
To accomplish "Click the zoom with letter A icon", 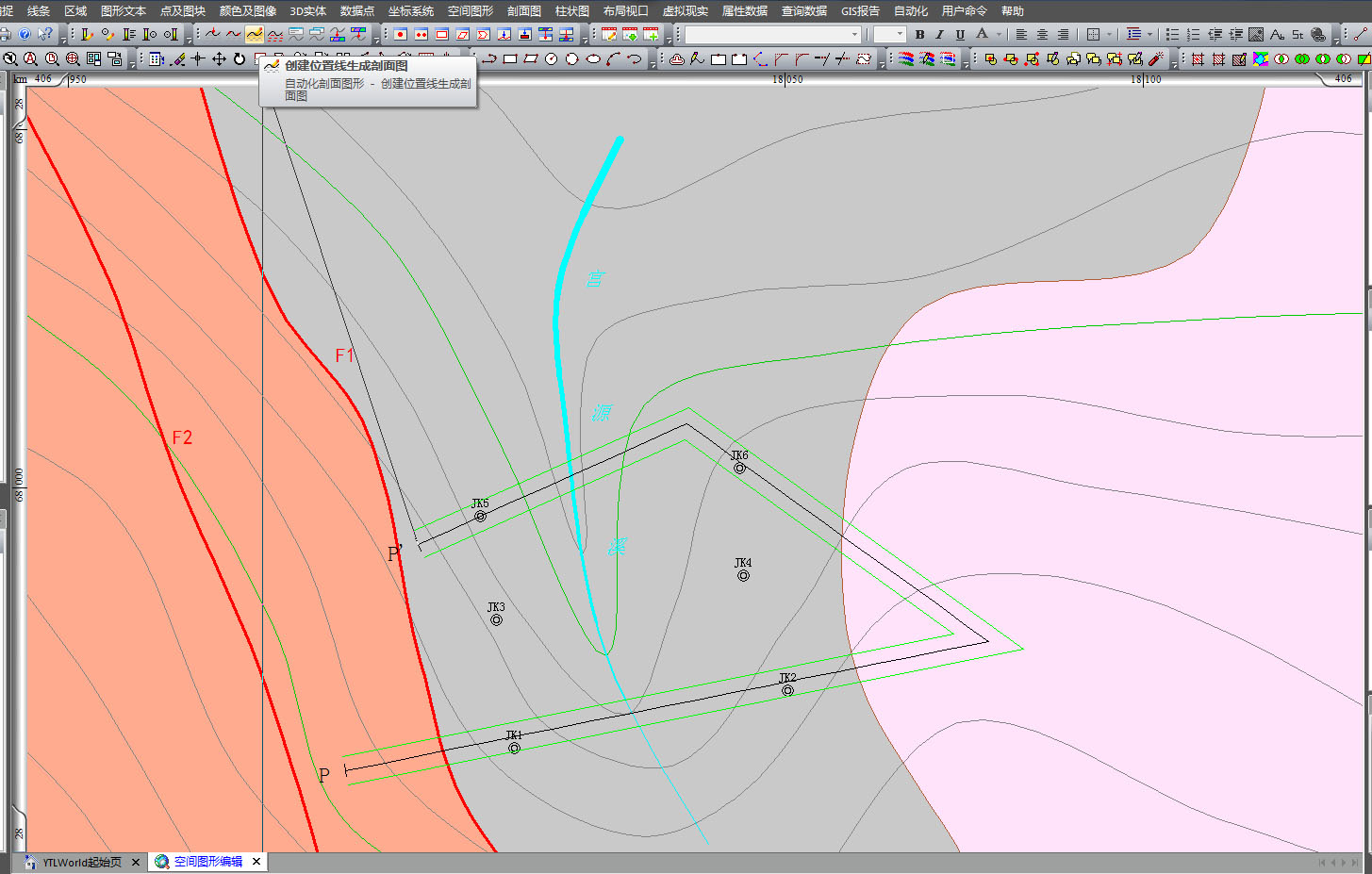I will 31,58.
